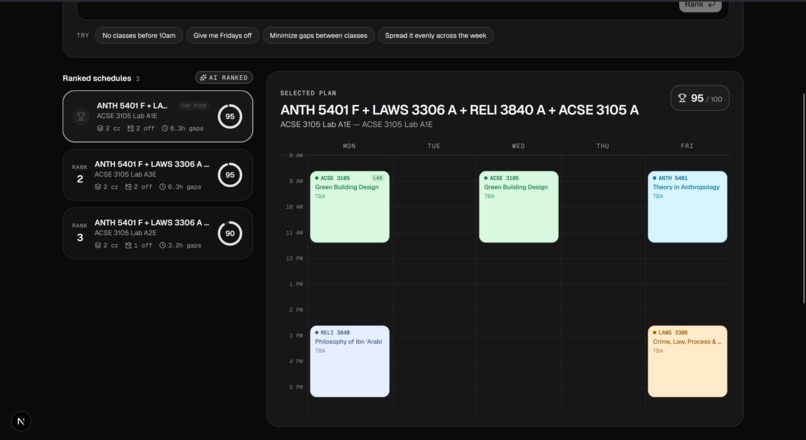Open Friday ANTH 5401 Theory in Anthropology event
The height and width of the screenshot is (440, 806).
687,207
